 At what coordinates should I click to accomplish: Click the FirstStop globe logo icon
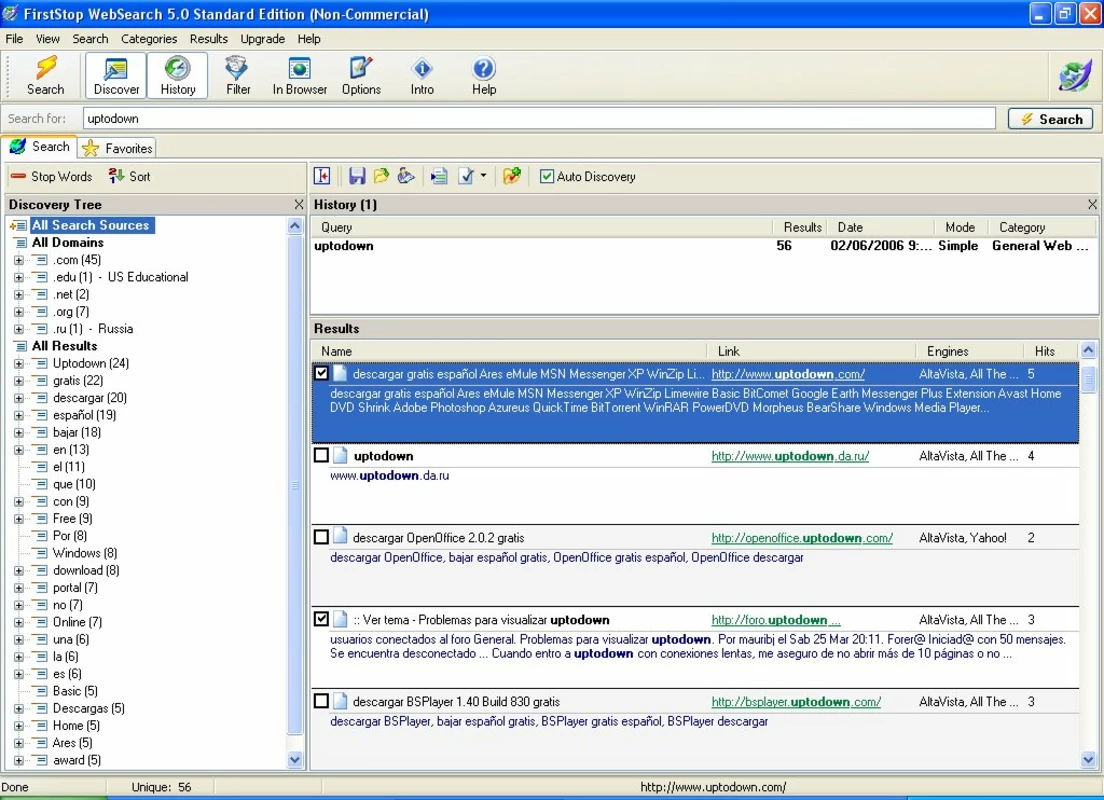[1074, 75]
